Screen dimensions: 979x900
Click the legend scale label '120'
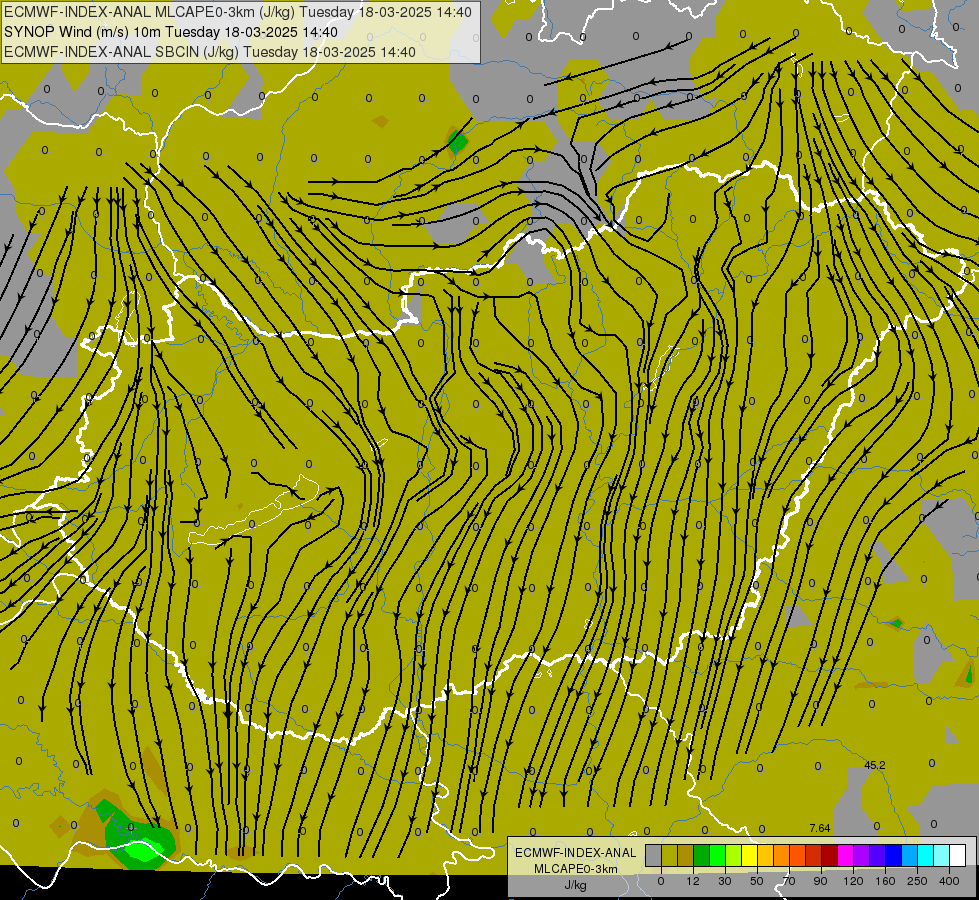[x=854, y=881]
